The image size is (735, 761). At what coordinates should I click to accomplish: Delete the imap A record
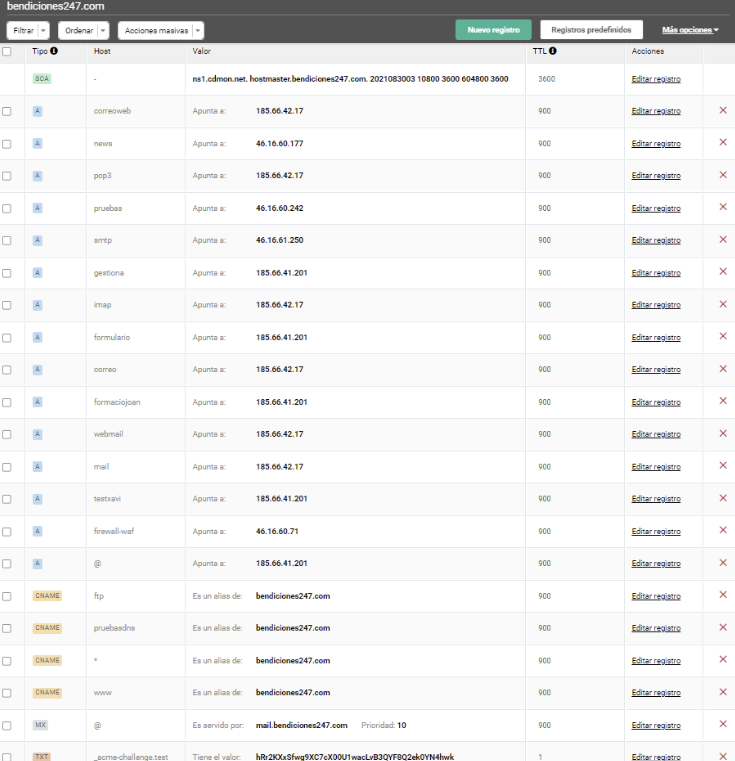pyautogui.click(x=723, y=304)
